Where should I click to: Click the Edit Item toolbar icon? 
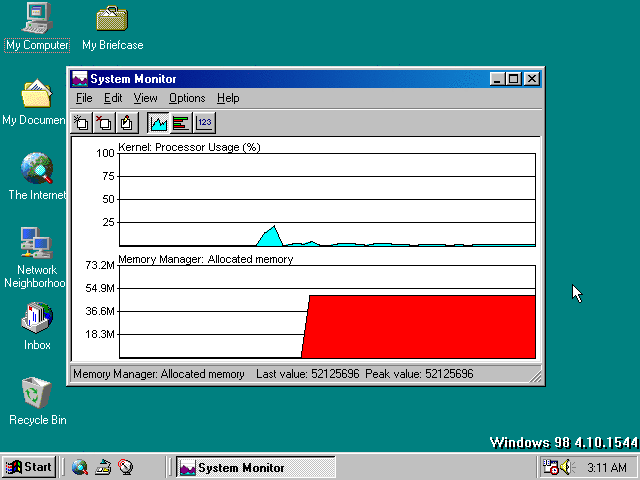point(127,122)
